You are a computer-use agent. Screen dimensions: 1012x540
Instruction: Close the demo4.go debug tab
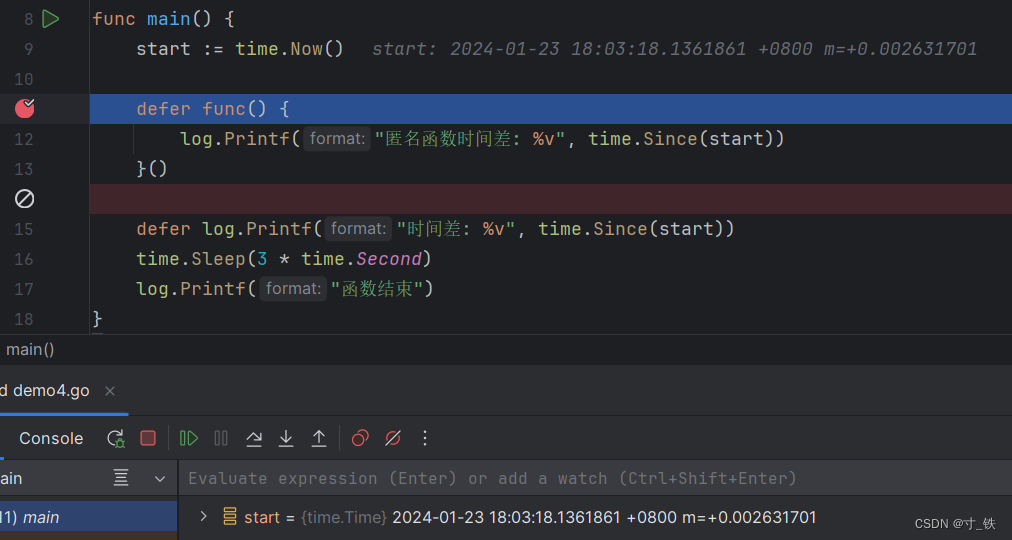[x=110, y=391]
